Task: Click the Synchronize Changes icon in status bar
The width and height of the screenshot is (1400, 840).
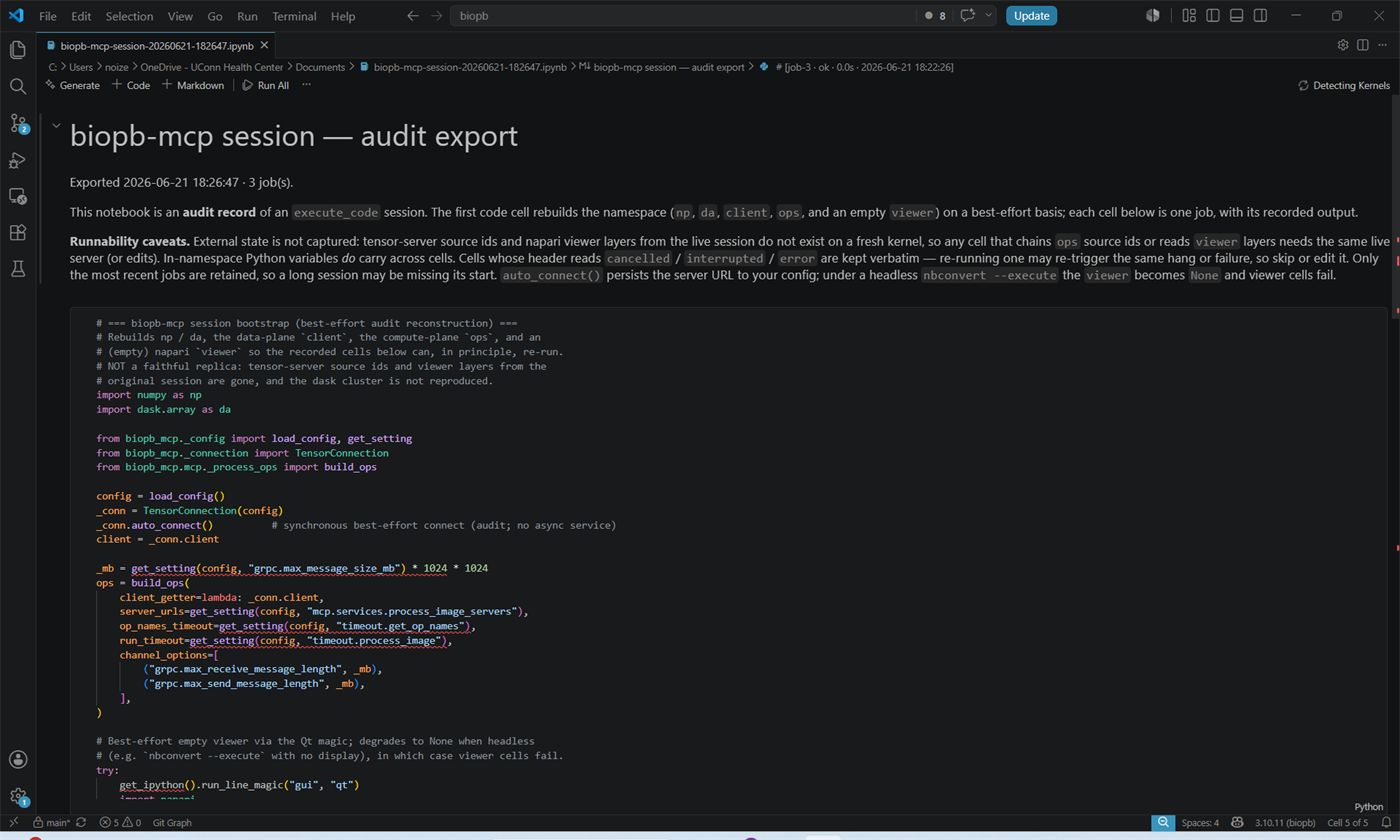Action: (x=81, y=823)
